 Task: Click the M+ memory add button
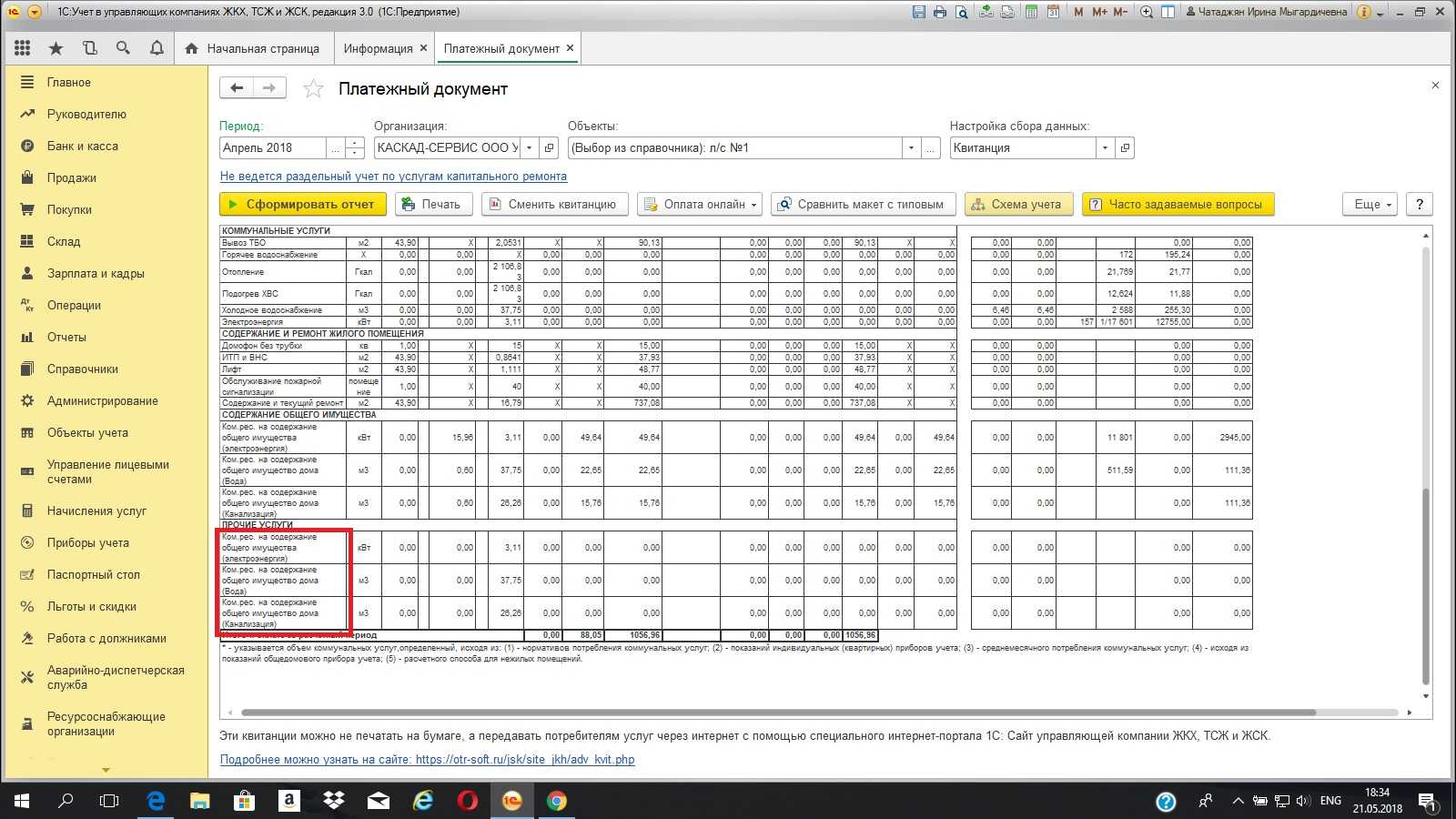tap(1099, 12)
